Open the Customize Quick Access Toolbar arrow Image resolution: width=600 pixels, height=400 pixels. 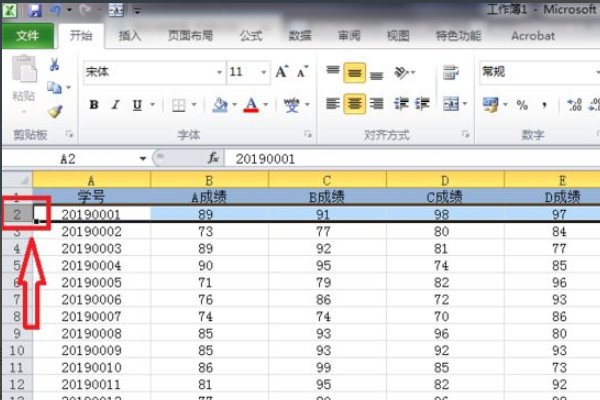point(137,11)
